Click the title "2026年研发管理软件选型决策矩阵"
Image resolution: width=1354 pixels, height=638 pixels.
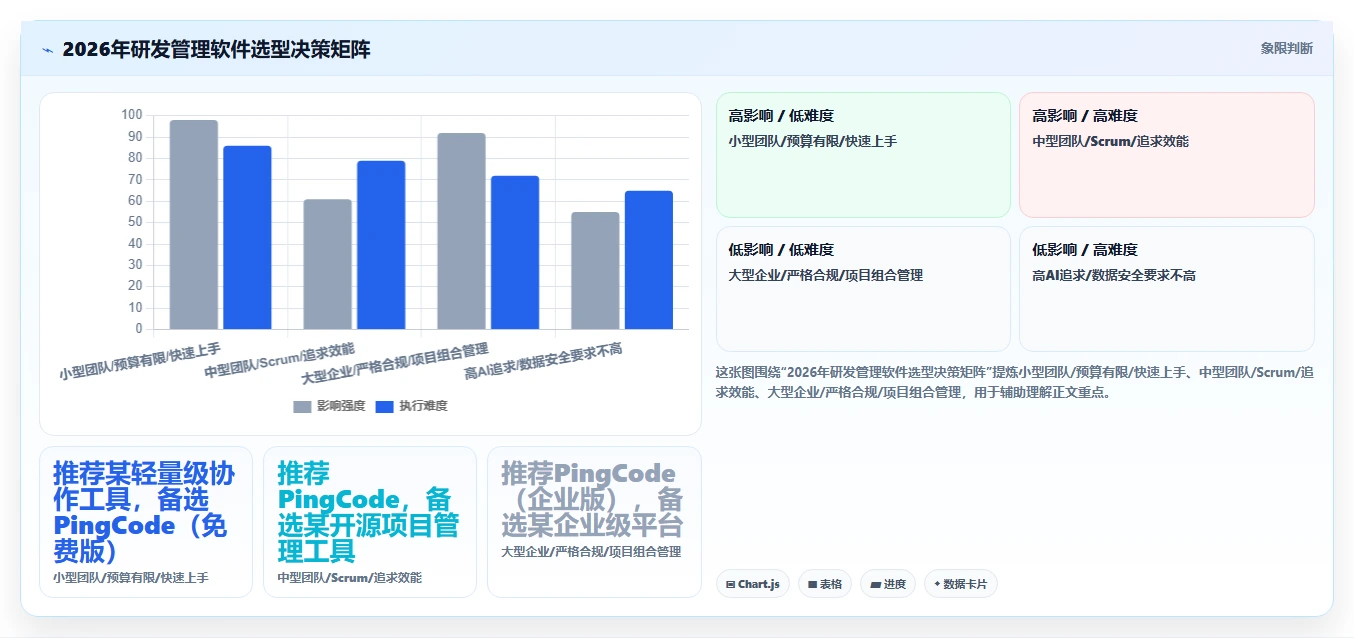(216, 49)
